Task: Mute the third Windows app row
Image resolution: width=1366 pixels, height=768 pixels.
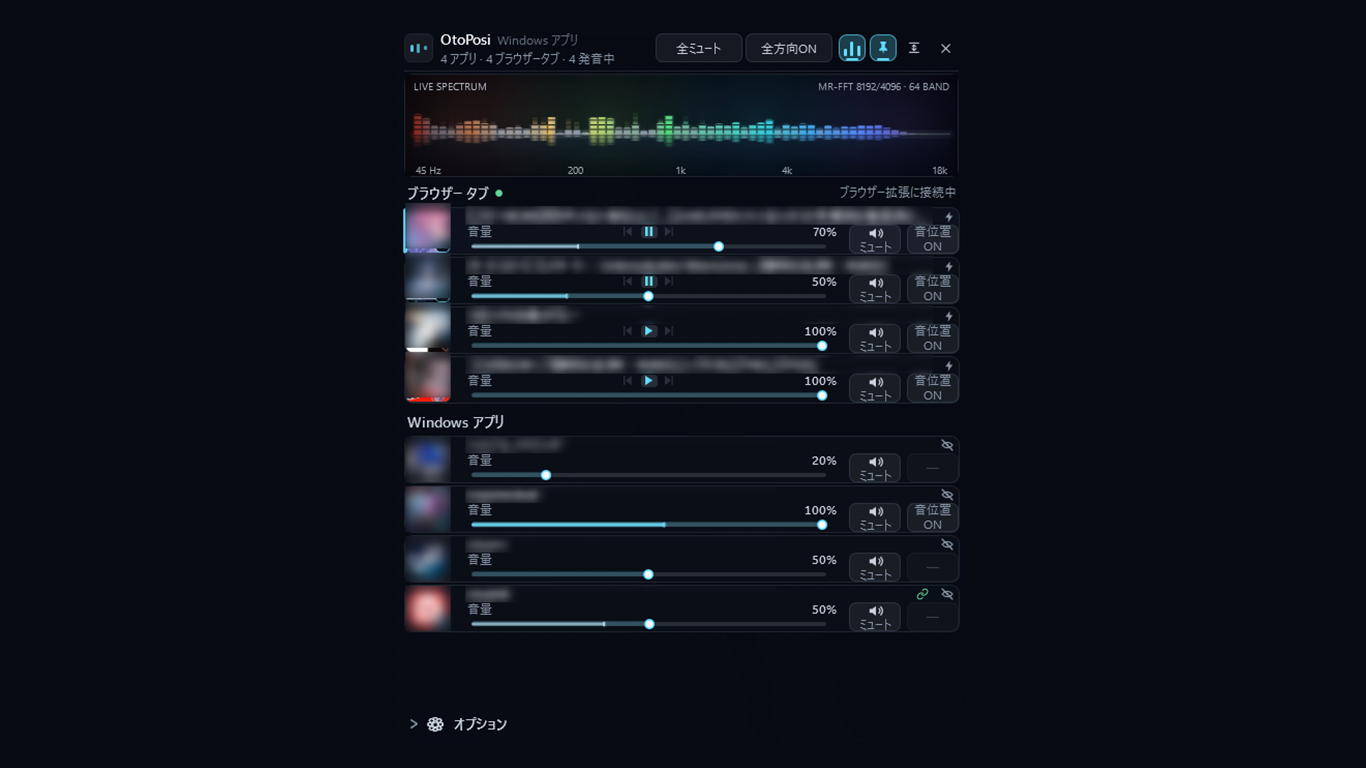Action: click(875, 567)
